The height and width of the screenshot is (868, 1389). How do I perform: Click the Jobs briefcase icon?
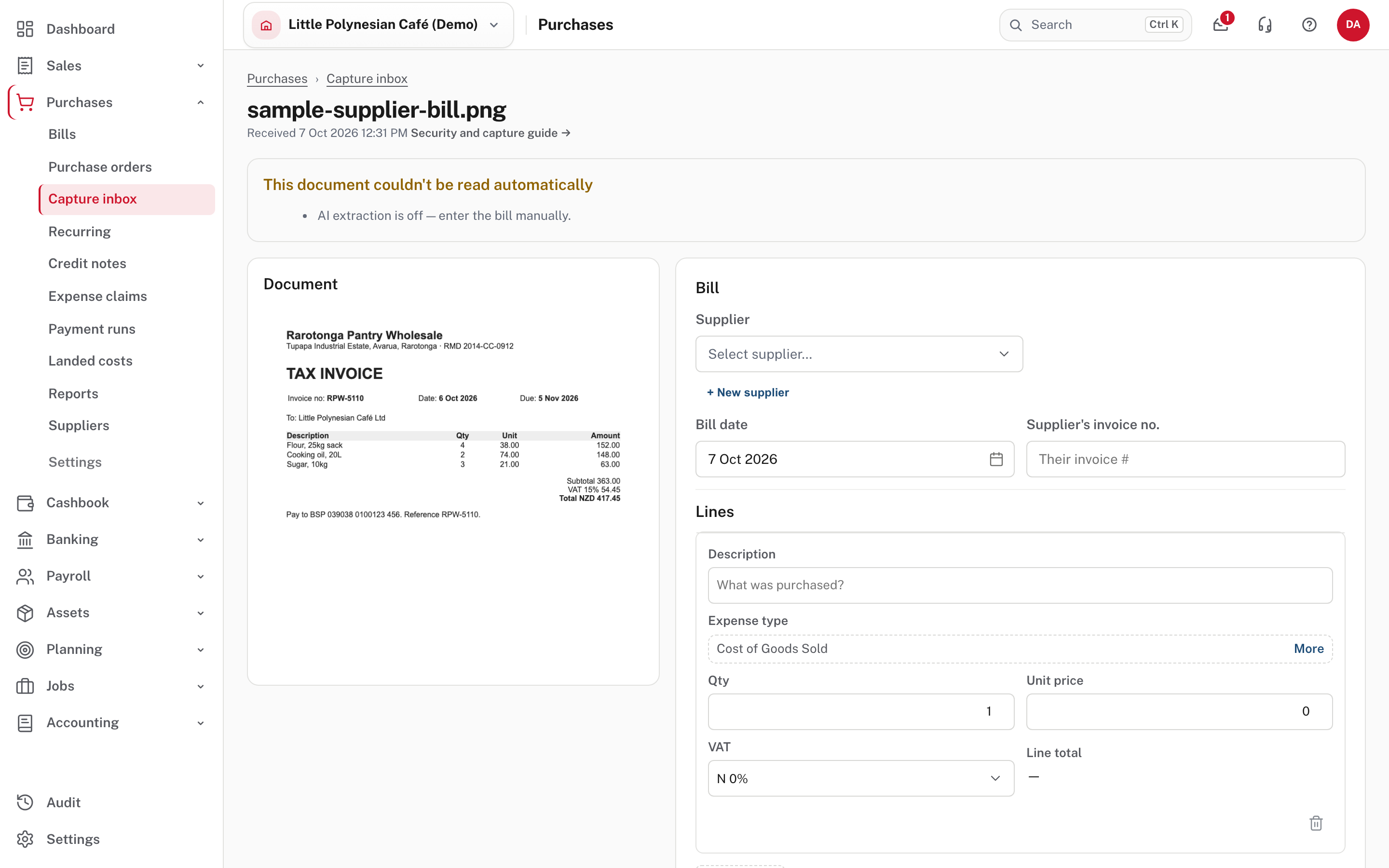(25, 686)
